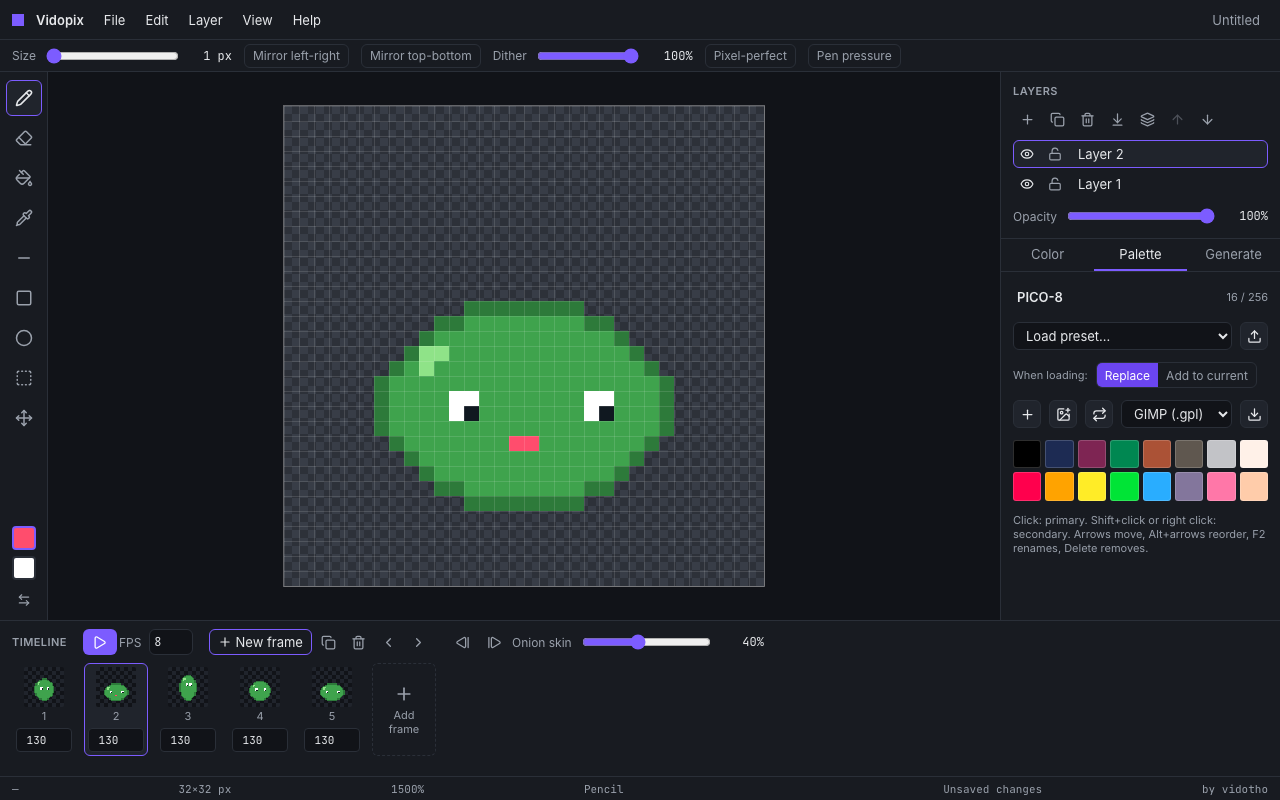Switch to the Generate tab

[1233, 254]
